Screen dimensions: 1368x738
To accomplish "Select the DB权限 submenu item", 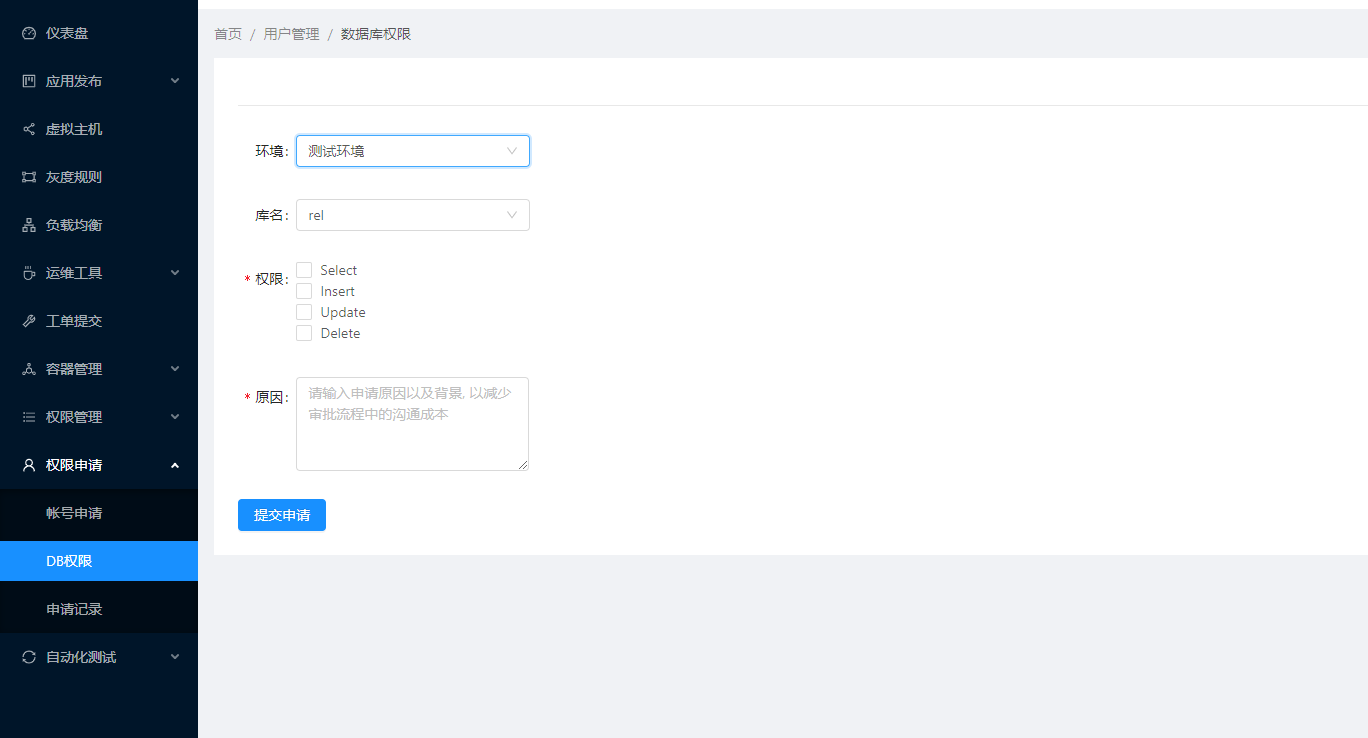I will (x=99, y=561).
